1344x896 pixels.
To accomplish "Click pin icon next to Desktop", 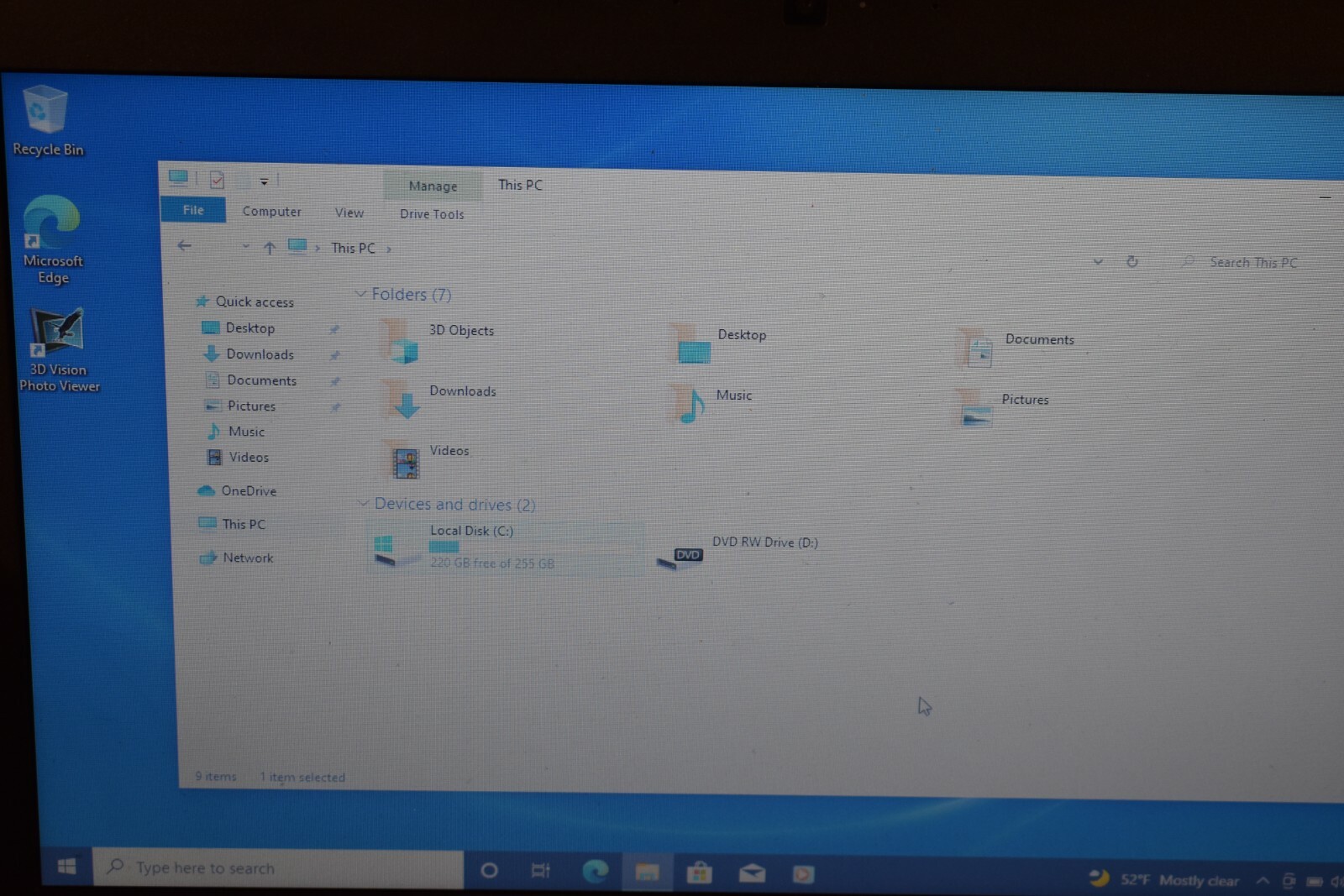I will coord(334,330).
